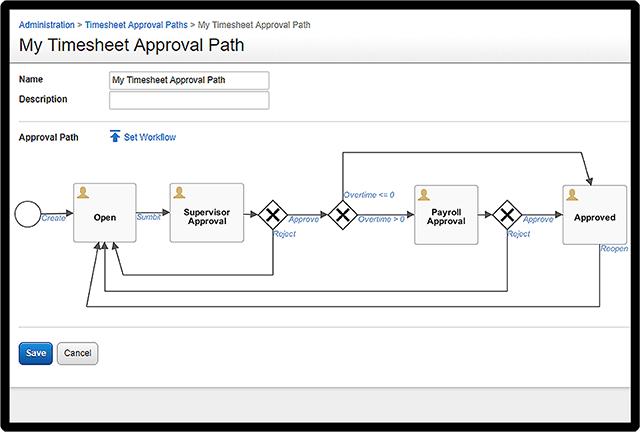
Task: Select the Approved step box
Action: pyautogui.click(x=595, y=215)
